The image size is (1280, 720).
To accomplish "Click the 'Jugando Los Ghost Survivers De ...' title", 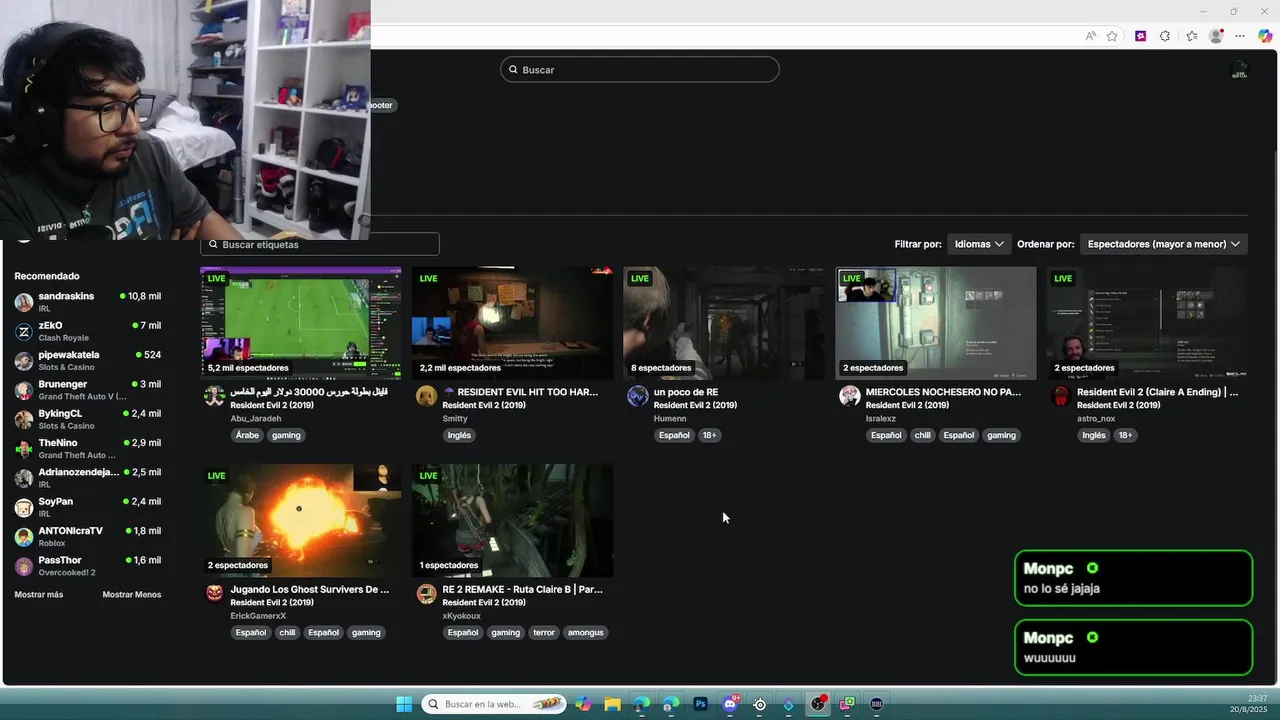I will coord(310,589).
